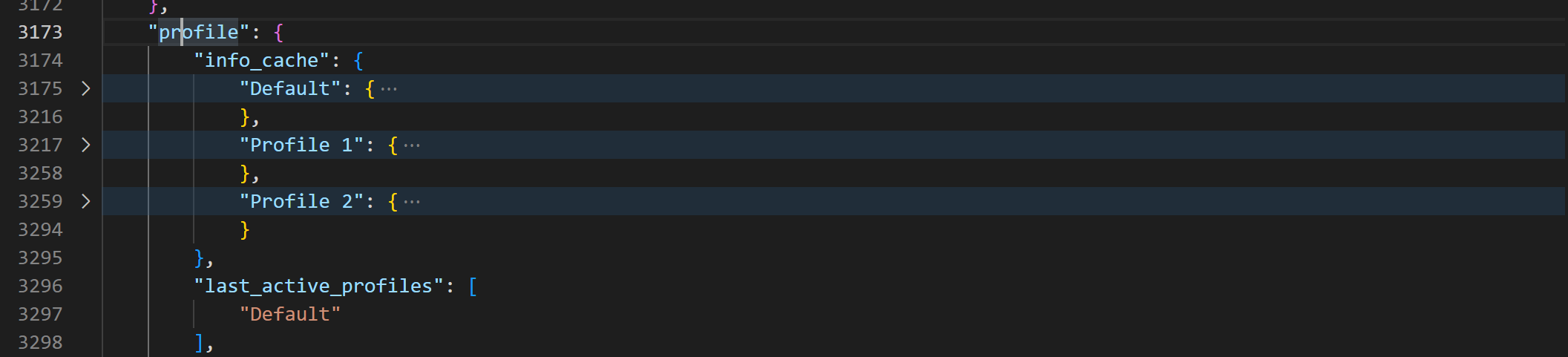This screenshot has height=357, width=1568.
Task: Click the opening square bracket on line 3296
Action: click(x=473, y=286)
